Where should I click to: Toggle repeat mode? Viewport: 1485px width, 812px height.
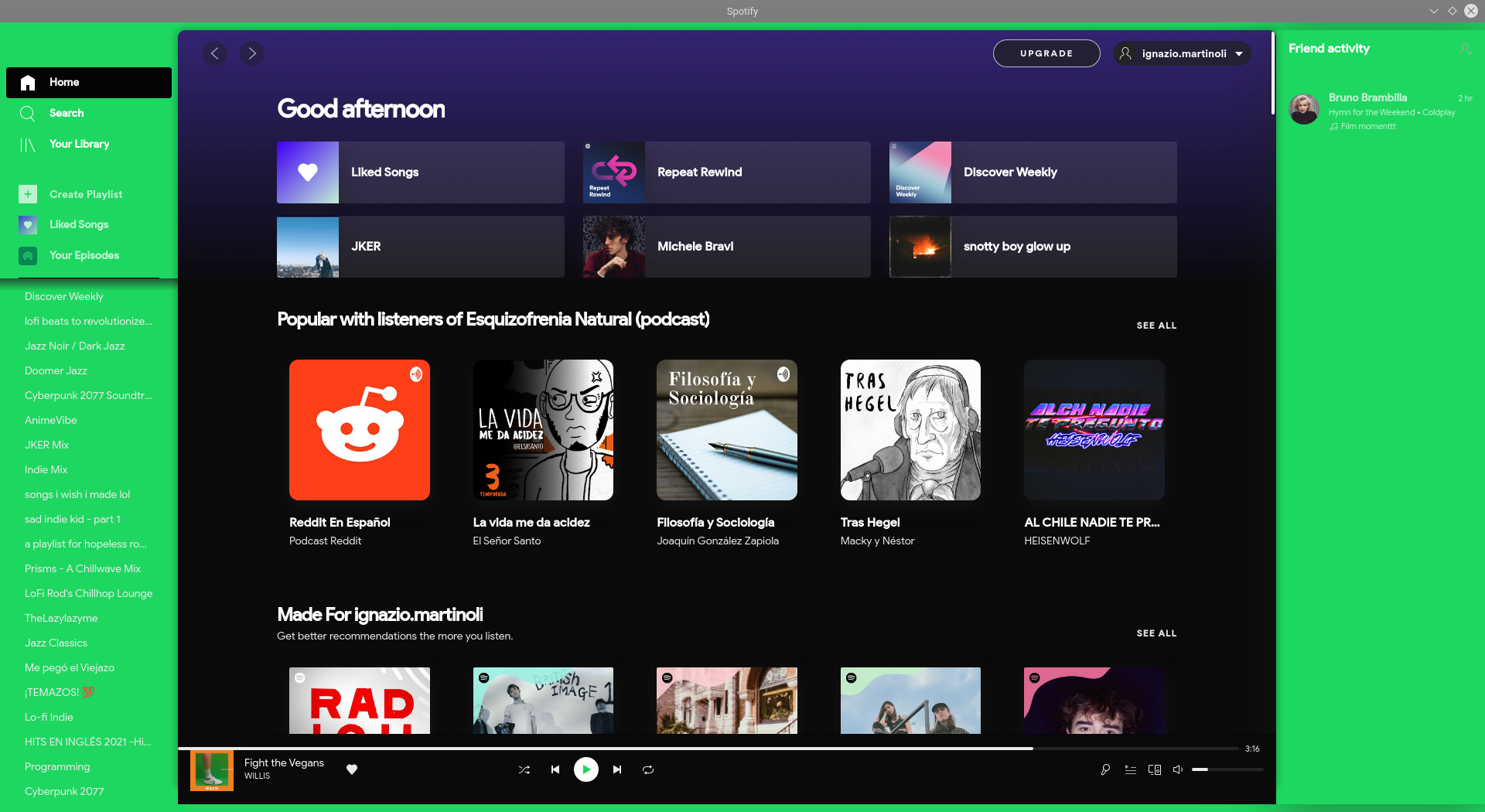(648, 769)
